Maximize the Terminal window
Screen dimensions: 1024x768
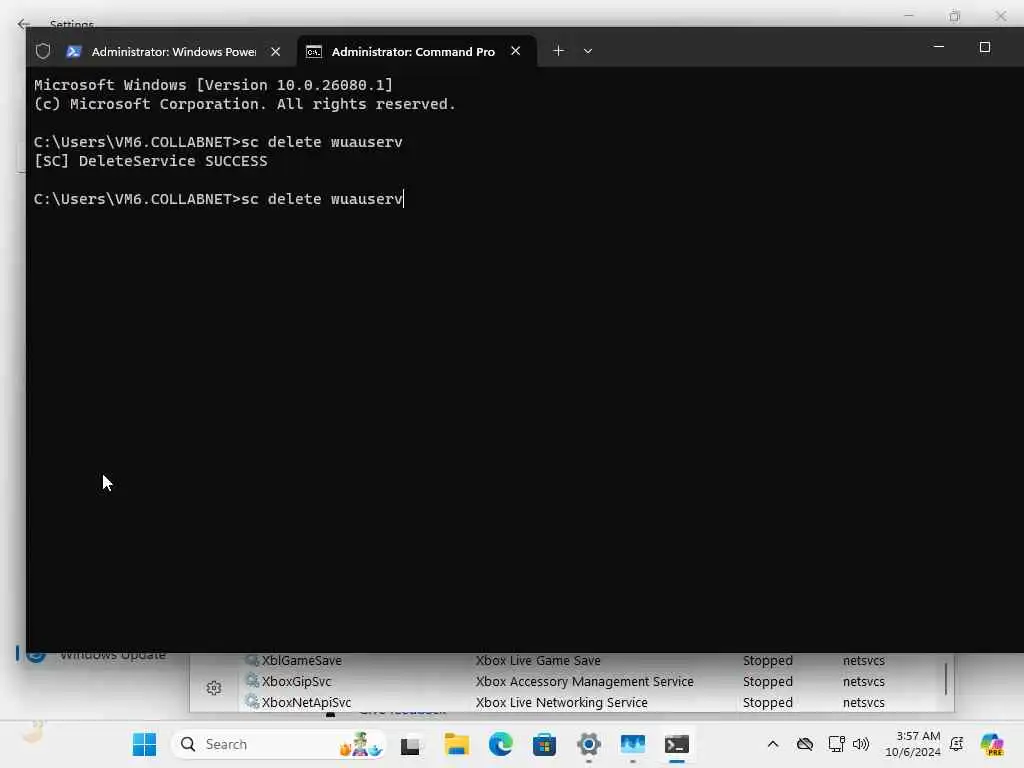tap(985, 47)
